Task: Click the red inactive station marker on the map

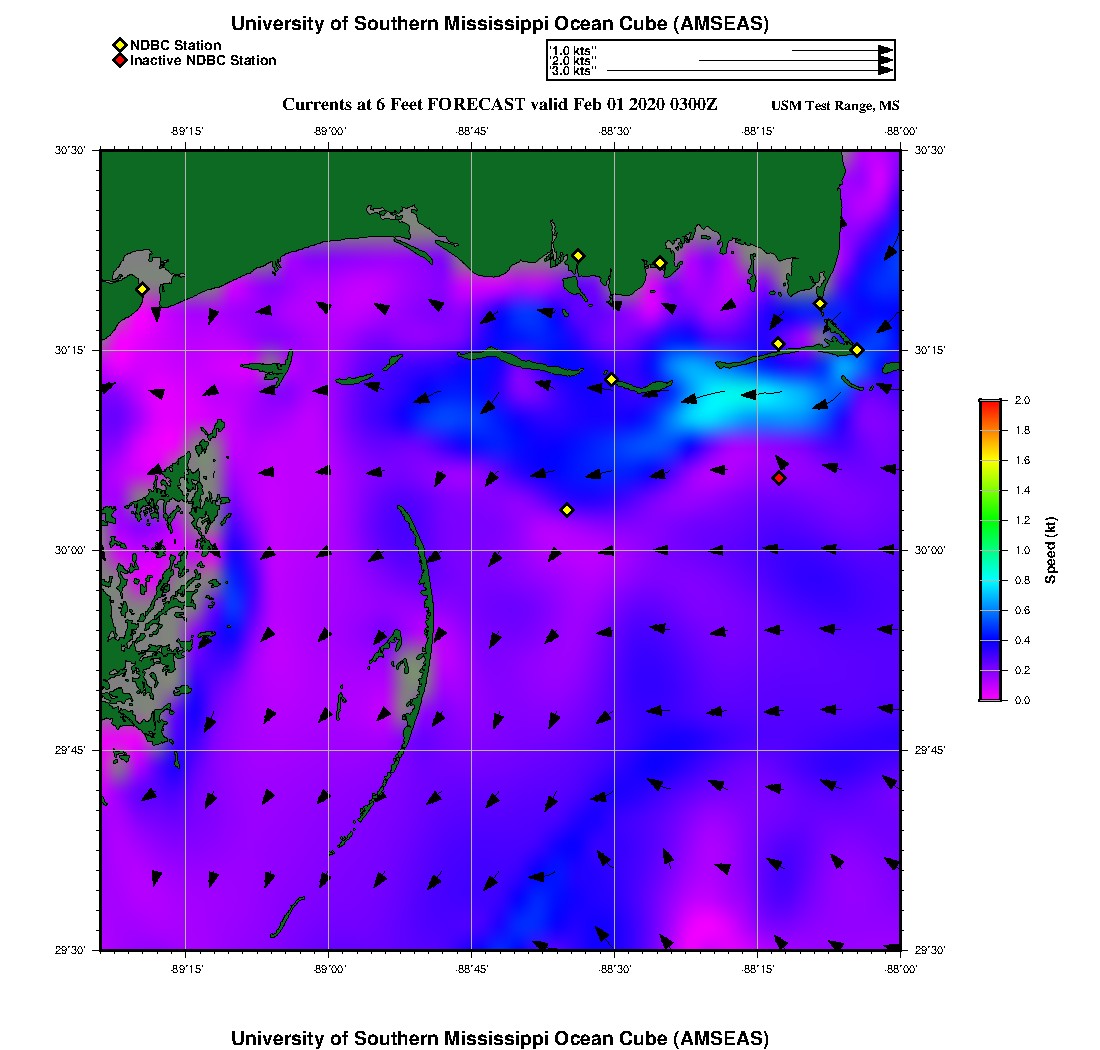Action: point(779,478)
